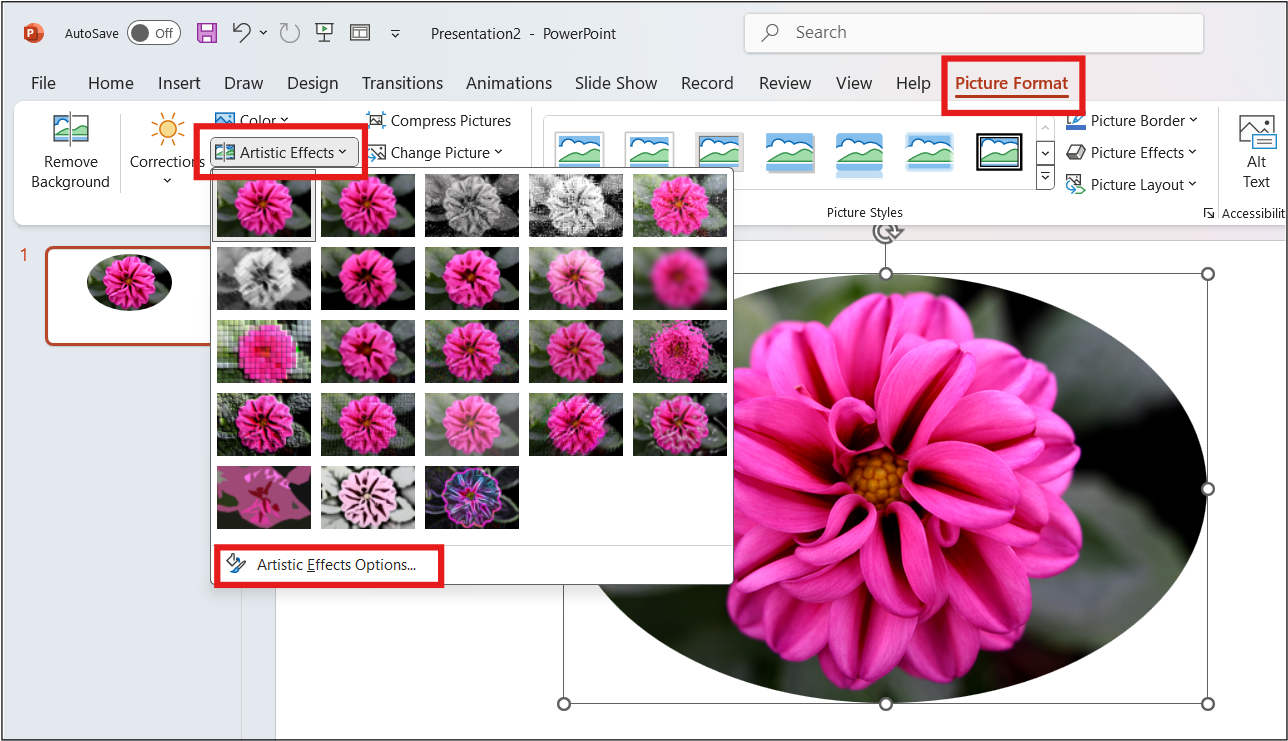Switch to the Insert tab

click(179, 83)
